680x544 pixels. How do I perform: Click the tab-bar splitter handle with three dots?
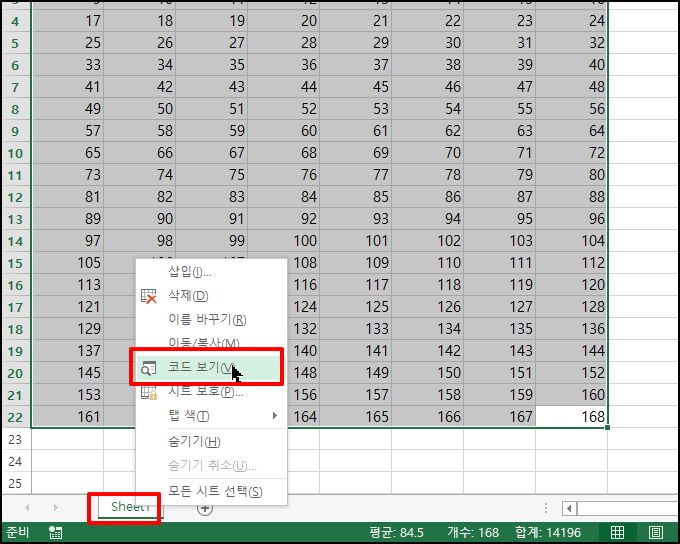click(546, 508)
